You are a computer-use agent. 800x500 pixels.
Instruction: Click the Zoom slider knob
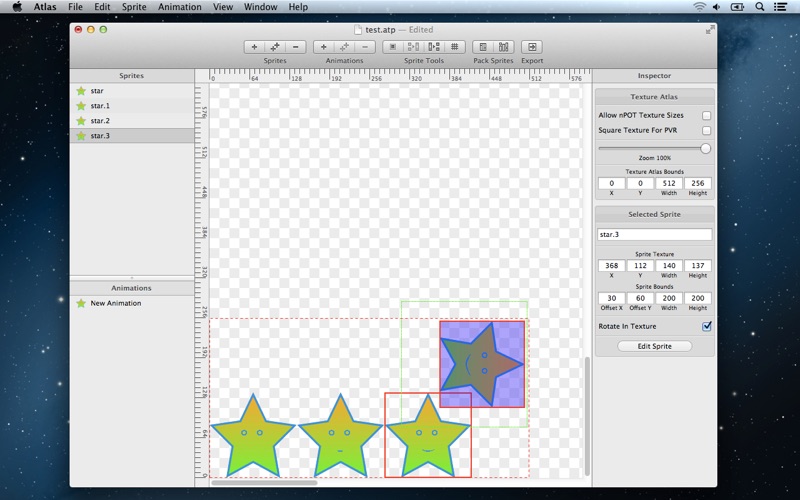click(x=706, y=148)
